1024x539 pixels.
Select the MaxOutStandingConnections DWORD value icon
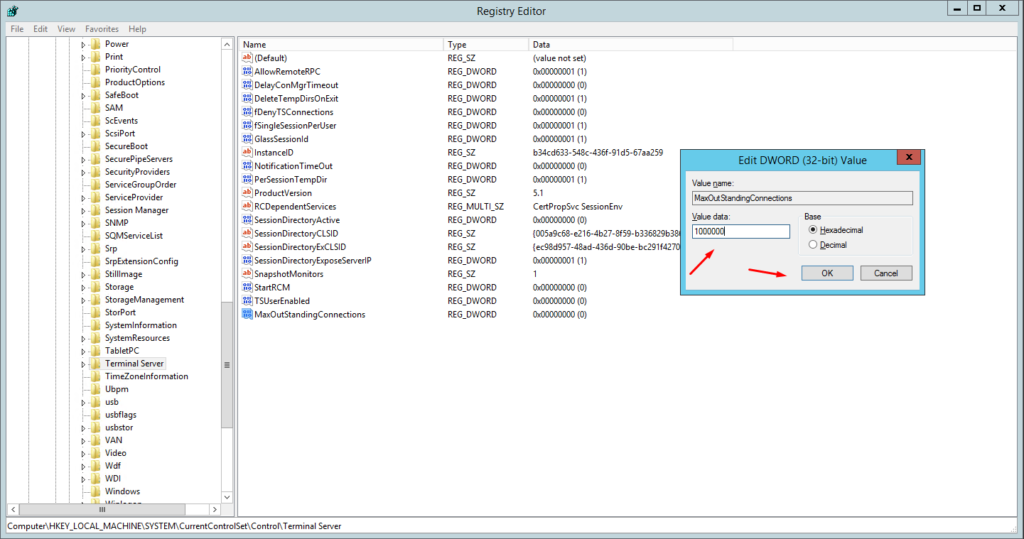(247, 314)
